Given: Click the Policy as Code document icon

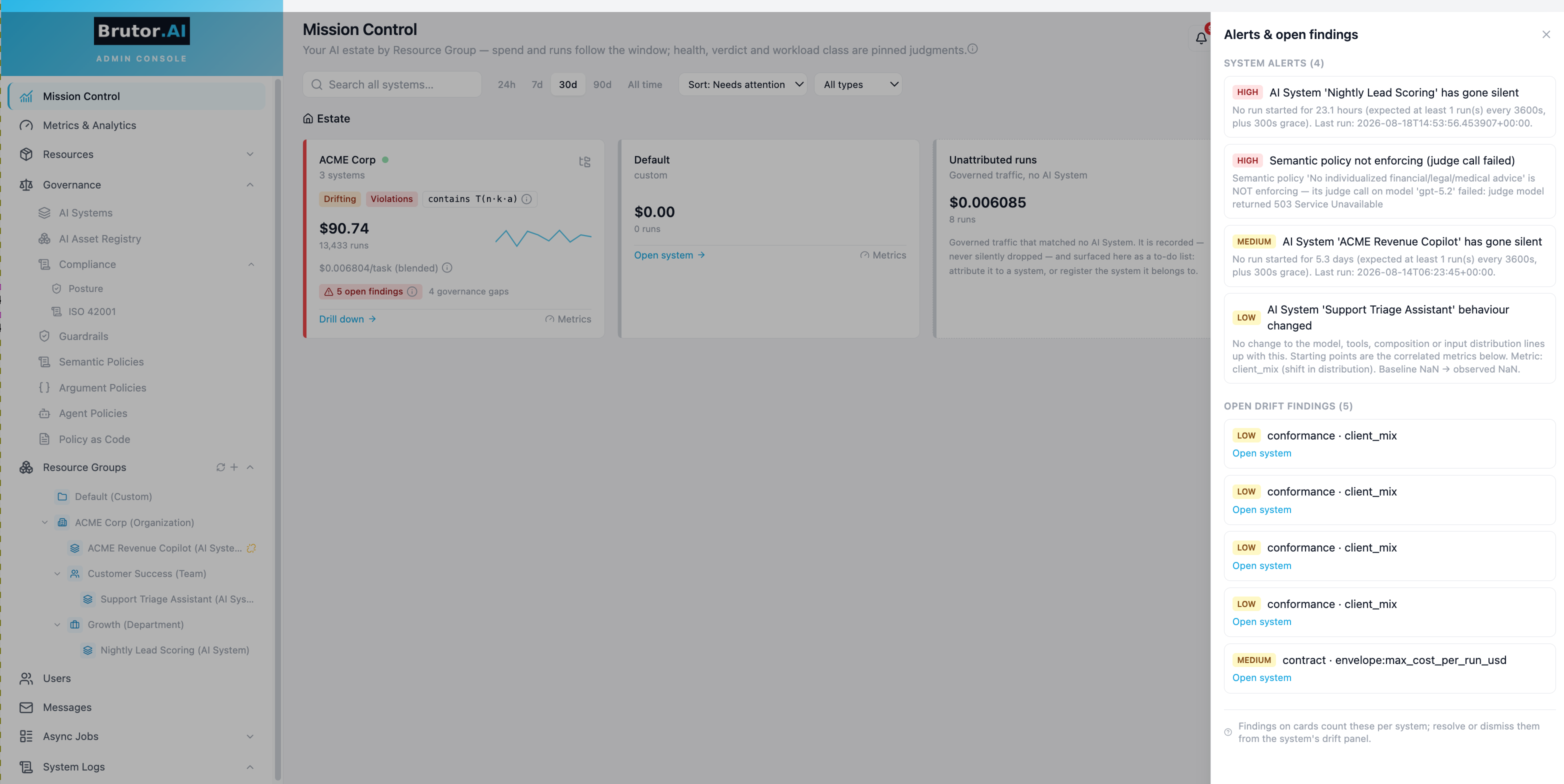Looking at the screenshot, I should 44,439.
